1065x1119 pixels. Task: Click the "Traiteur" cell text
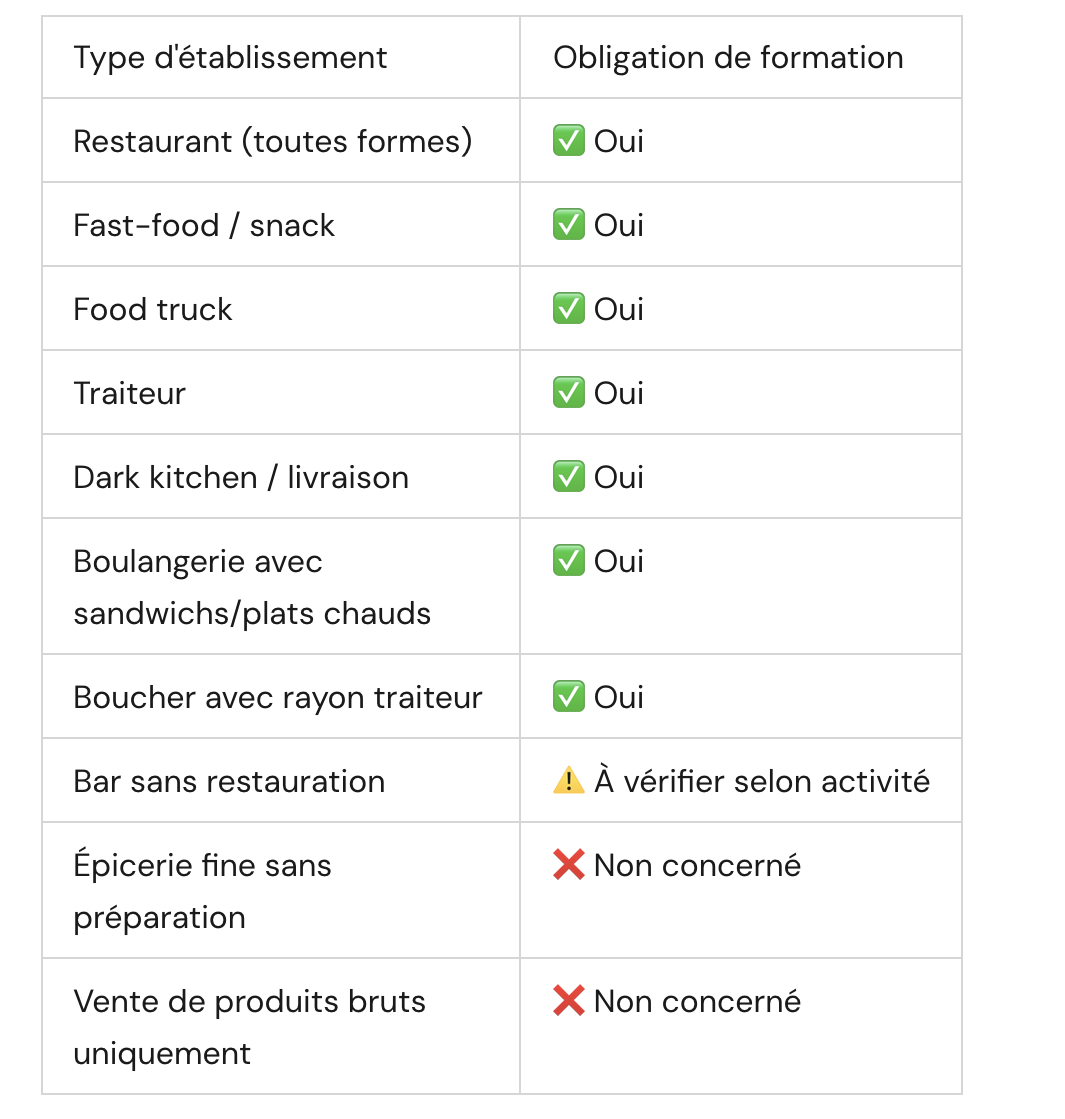pyautogui.click(x=129, y=393)
